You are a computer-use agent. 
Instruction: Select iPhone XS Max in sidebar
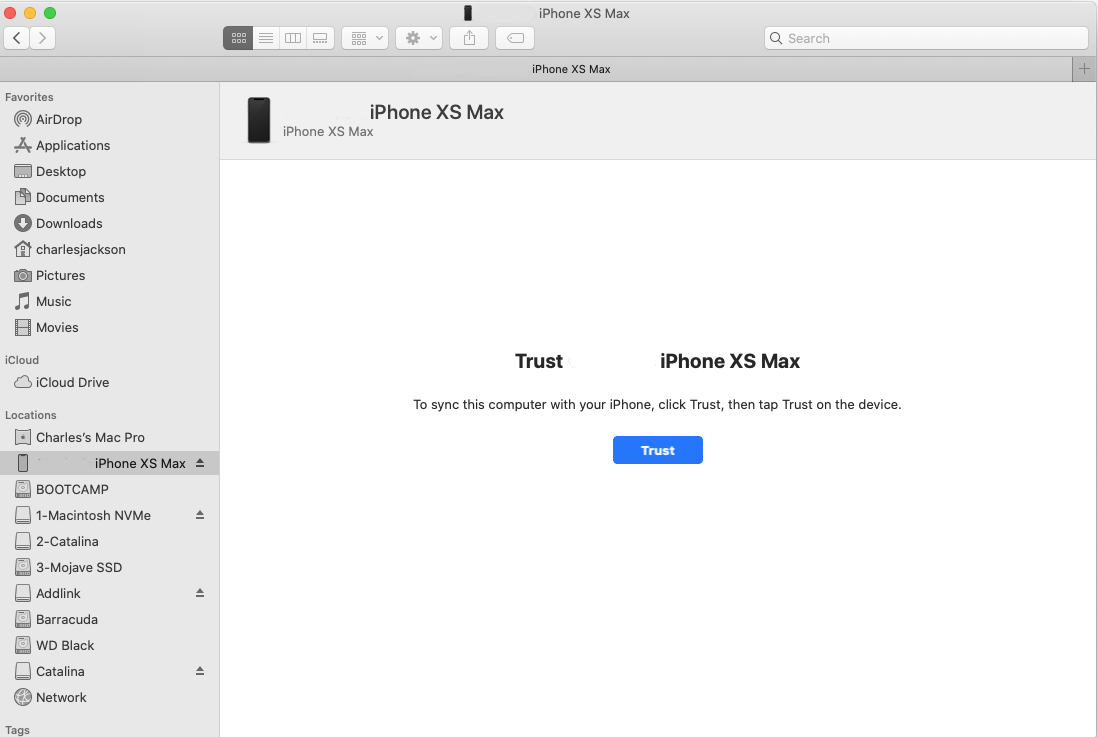tap(109, 463)
